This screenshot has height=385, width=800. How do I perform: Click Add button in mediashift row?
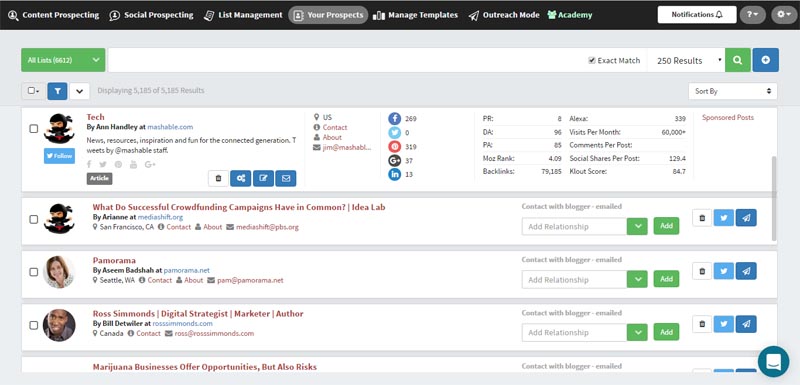point(666,226)
